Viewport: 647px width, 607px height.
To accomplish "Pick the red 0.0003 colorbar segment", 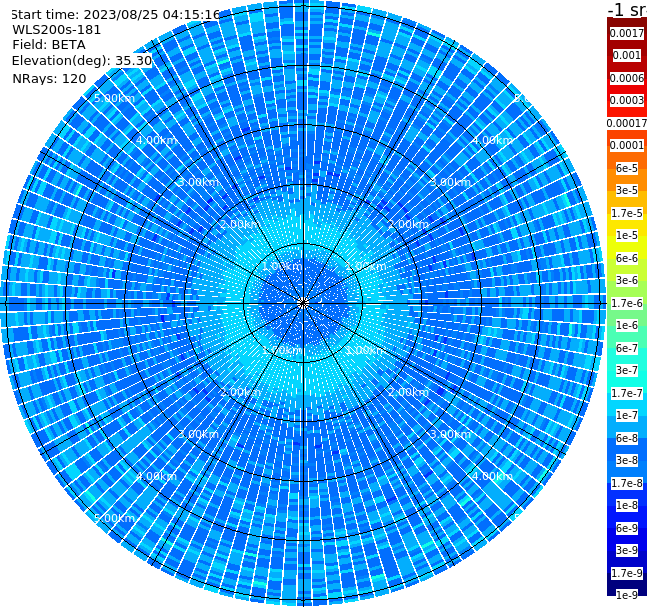I will [x=627, y=100].
